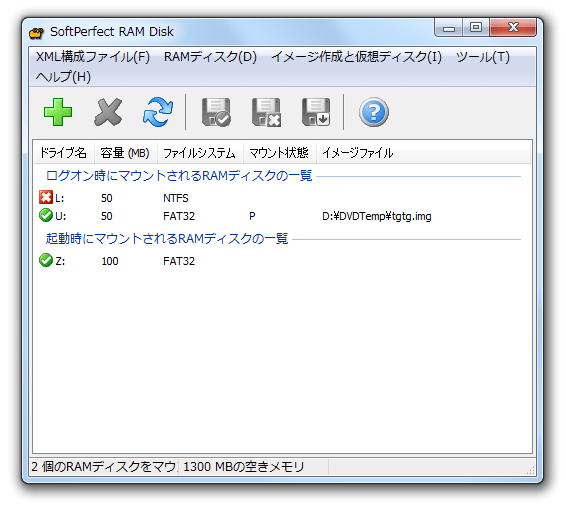566x507 pixels.
Task: Open the ツール(T) menu
Action: pos(483,57)
